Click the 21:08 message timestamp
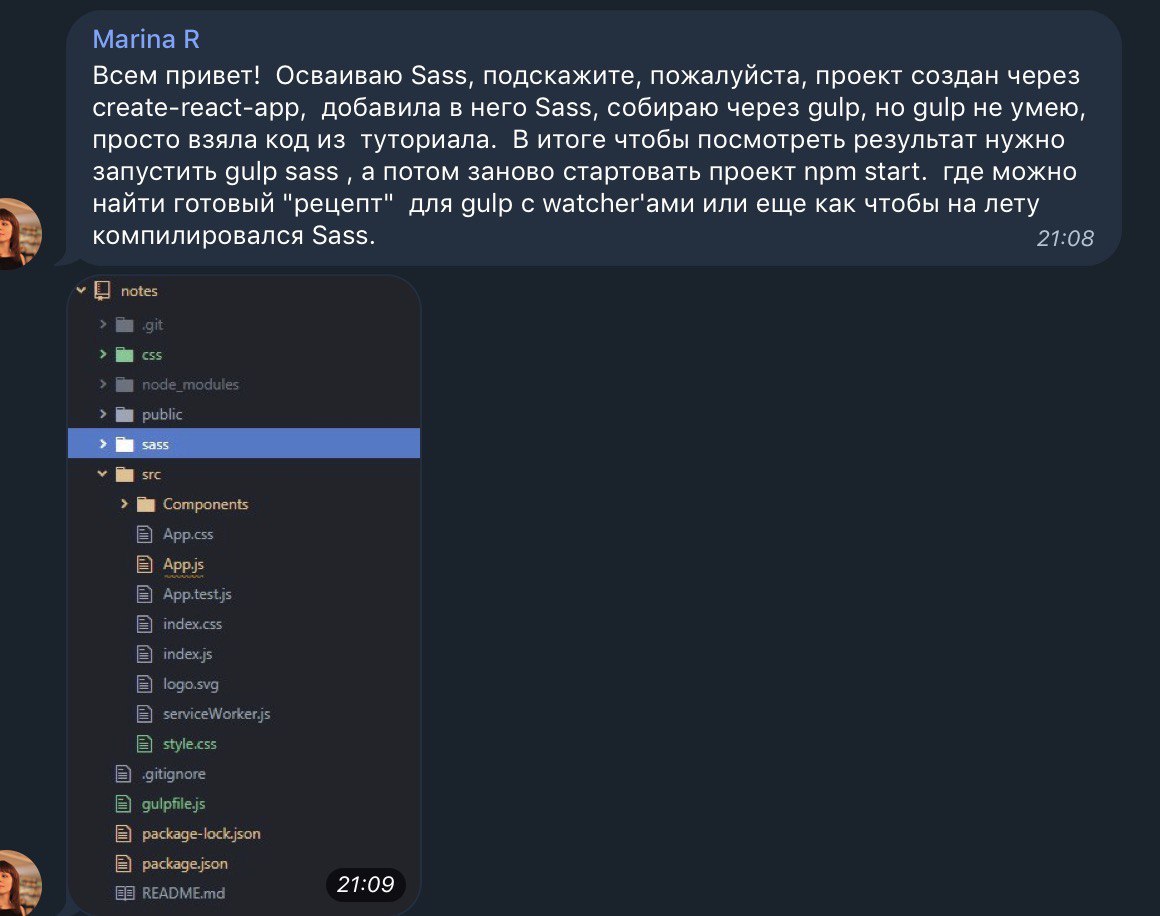The width and height of the screenshot is (1160, 916). (x=1065, y=238)
